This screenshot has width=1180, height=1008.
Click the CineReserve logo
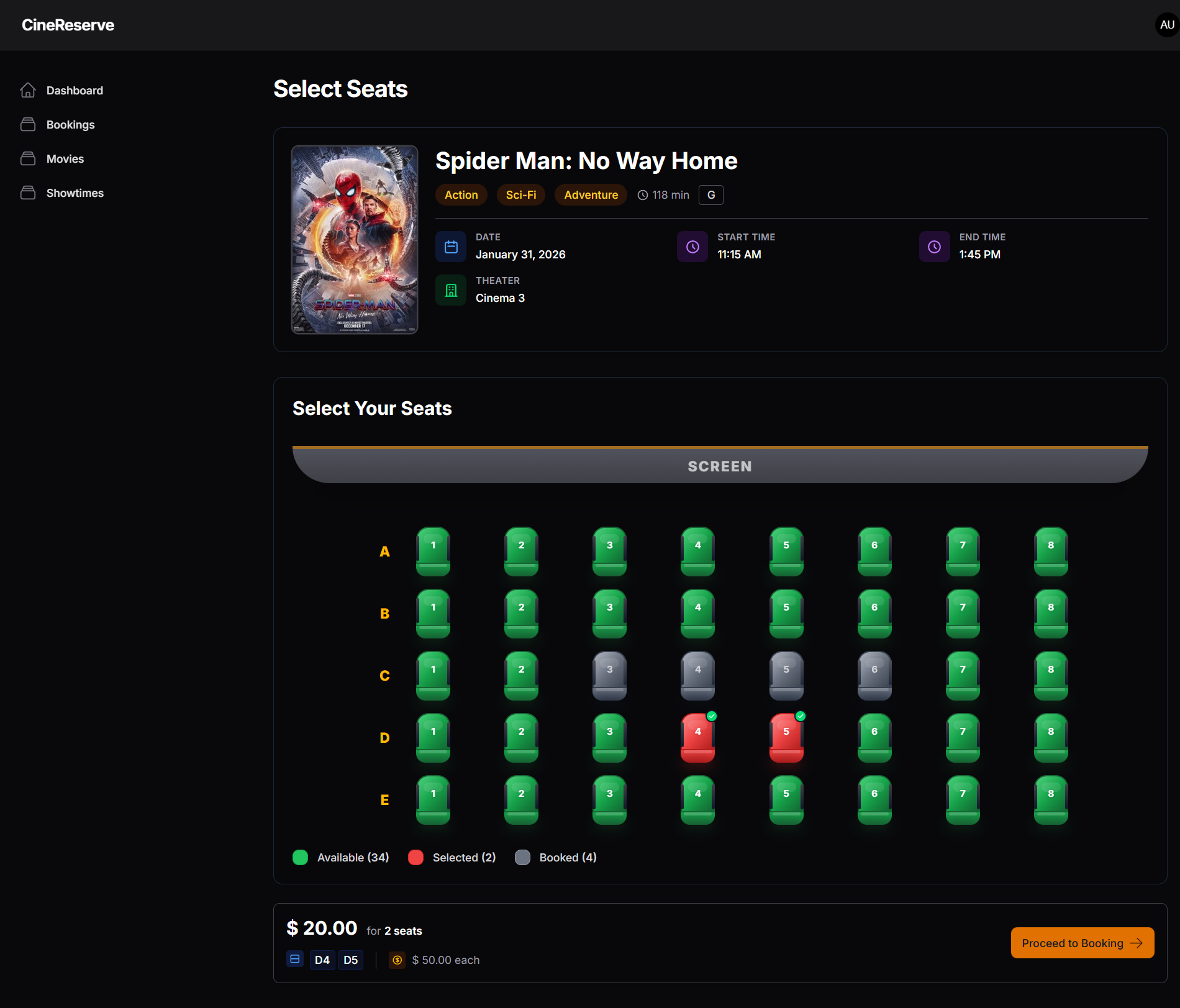coord(67,25)
